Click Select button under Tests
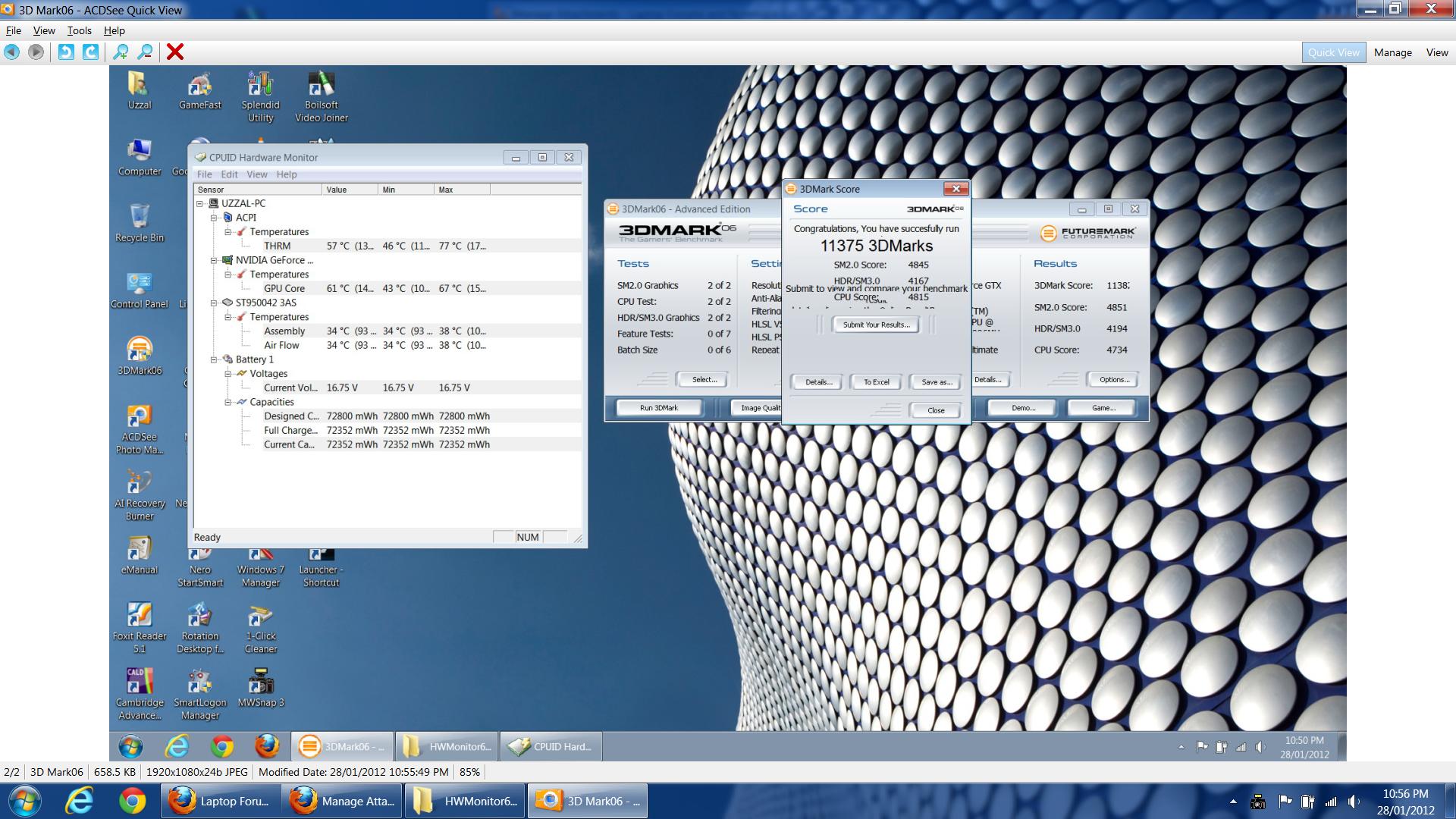This screenshot has height=819, width=1456. point(704,379)
